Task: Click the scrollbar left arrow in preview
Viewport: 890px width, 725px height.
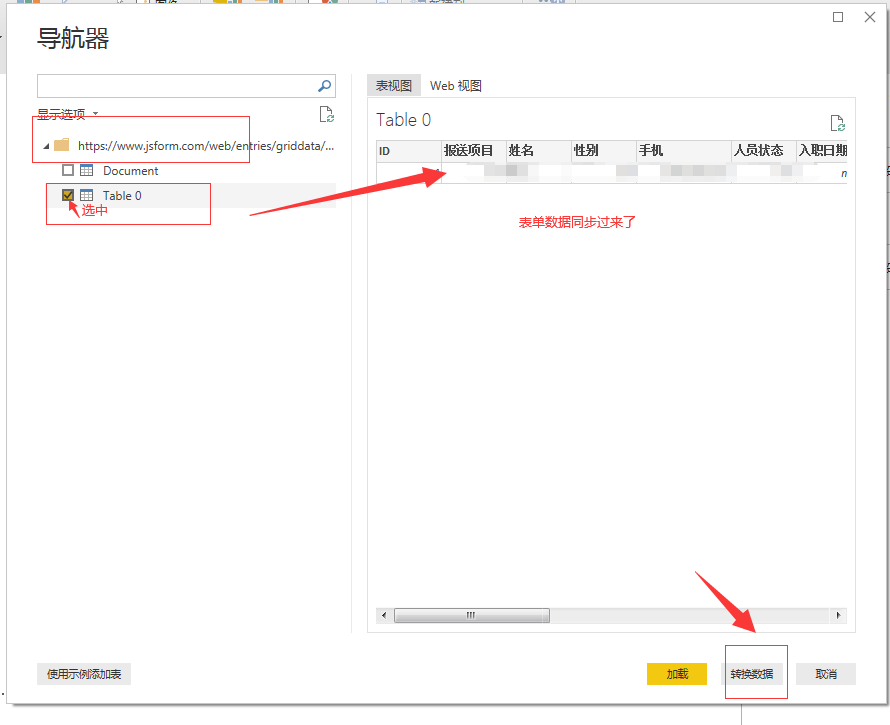Action: 383,616
